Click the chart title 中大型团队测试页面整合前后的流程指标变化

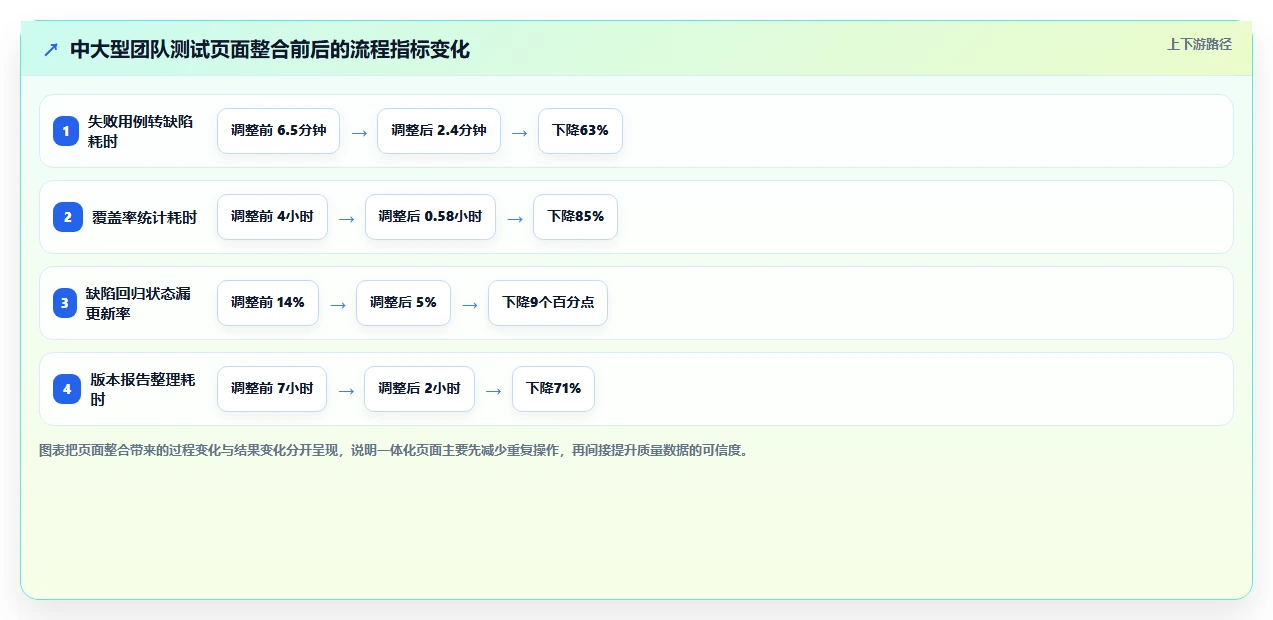270,50
